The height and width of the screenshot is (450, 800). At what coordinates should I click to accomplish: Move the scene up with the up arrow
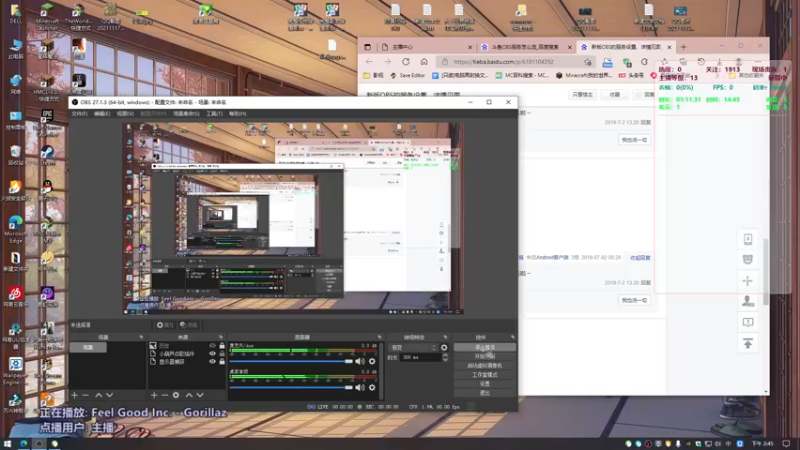point(98,395)
